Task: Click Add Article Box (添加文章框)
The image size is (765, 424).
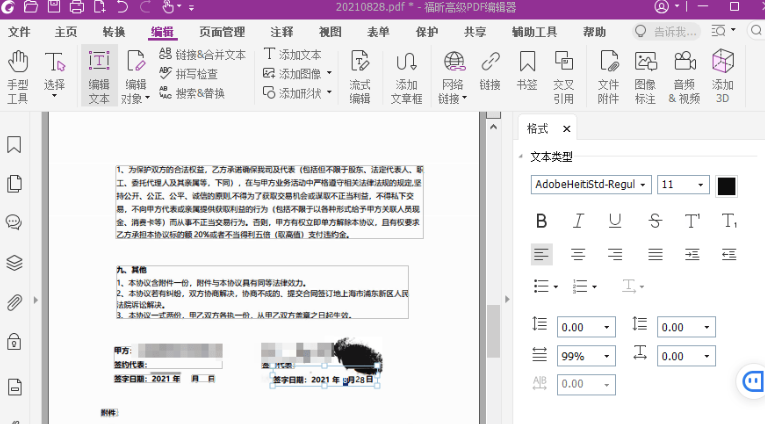Action: point(406,77)
